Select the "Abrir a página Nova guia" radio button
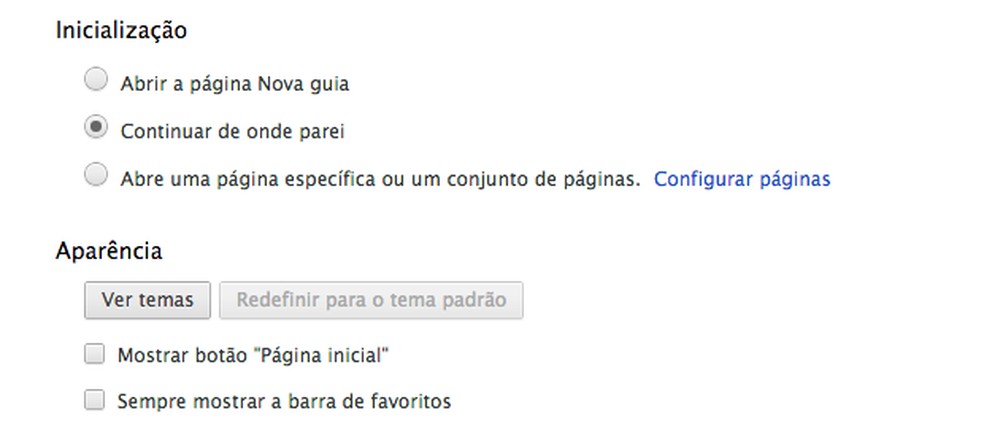This screenshot has height=440, width=984. pyautogui.click(x=96, y=79)
